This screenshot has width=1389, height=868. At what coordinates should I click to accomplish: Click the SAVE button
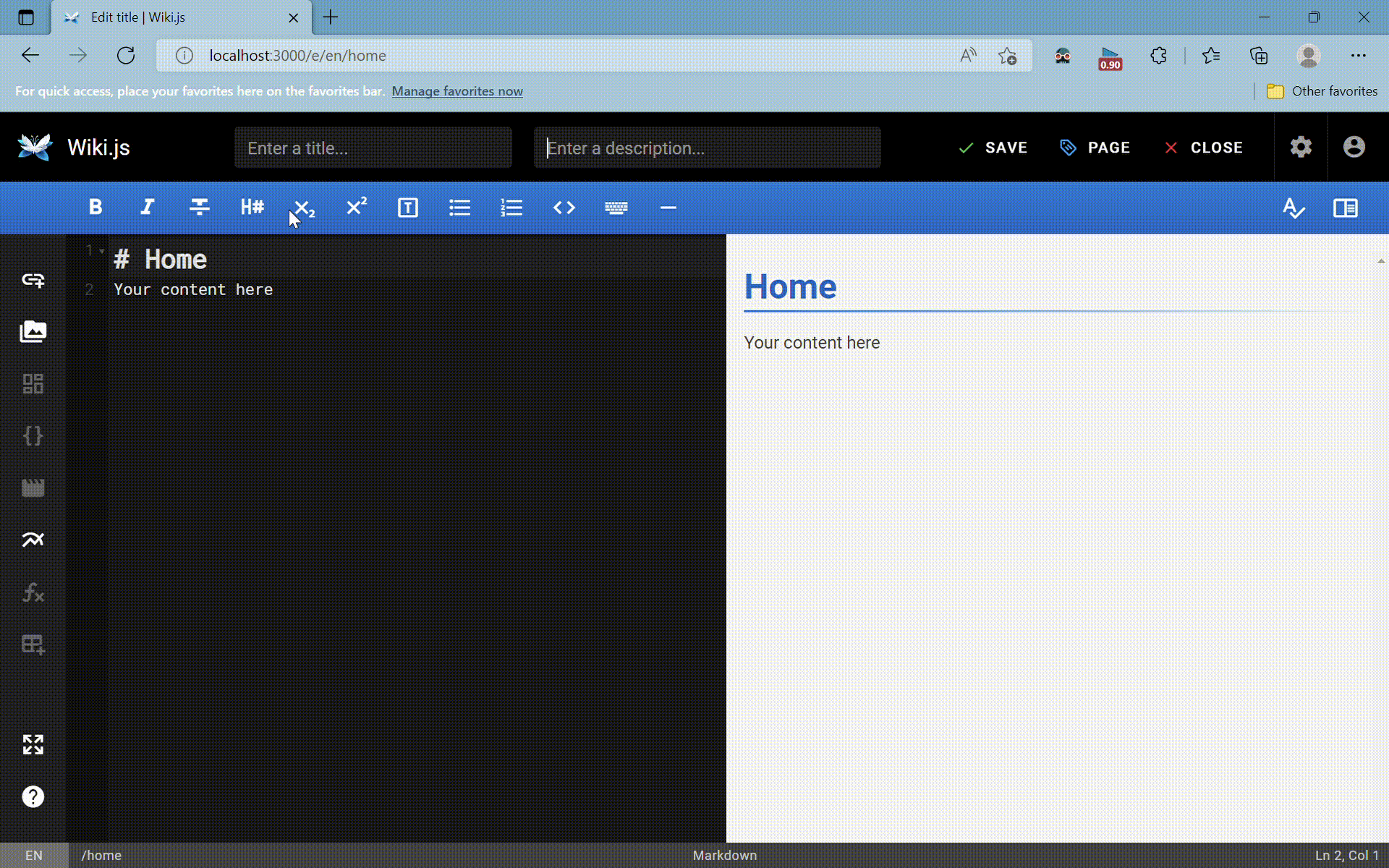(x=993, y=148)
